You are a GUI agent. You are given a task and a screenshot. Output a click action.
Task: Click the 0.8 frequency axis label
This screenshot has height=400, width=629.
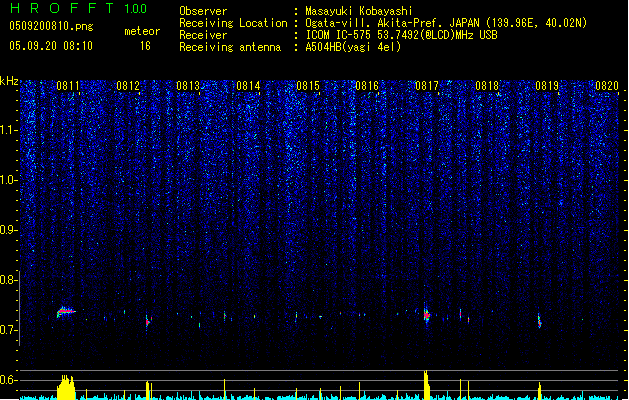coord(8,280)
